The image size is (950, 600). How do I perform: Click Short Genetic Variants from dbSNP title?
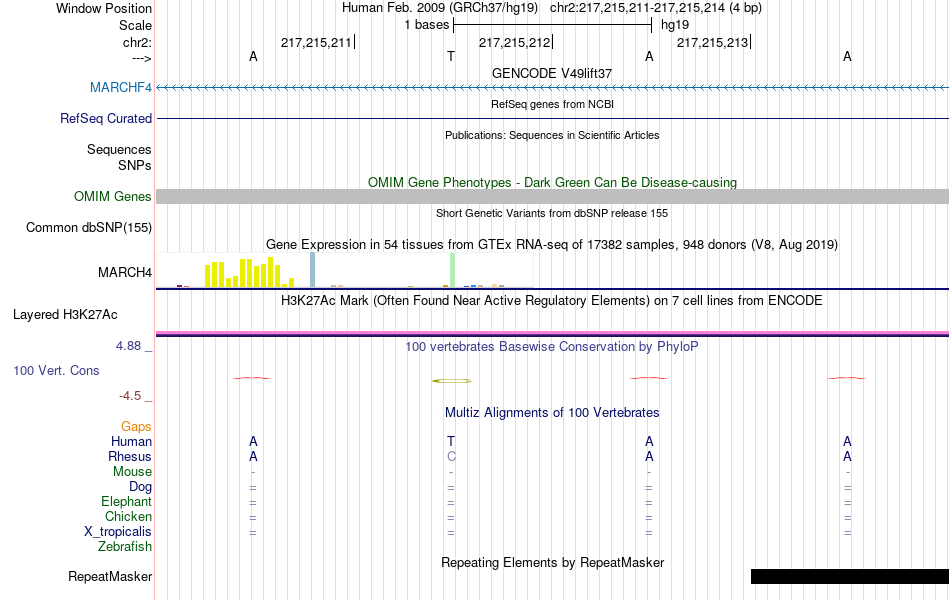coord(552,213)
